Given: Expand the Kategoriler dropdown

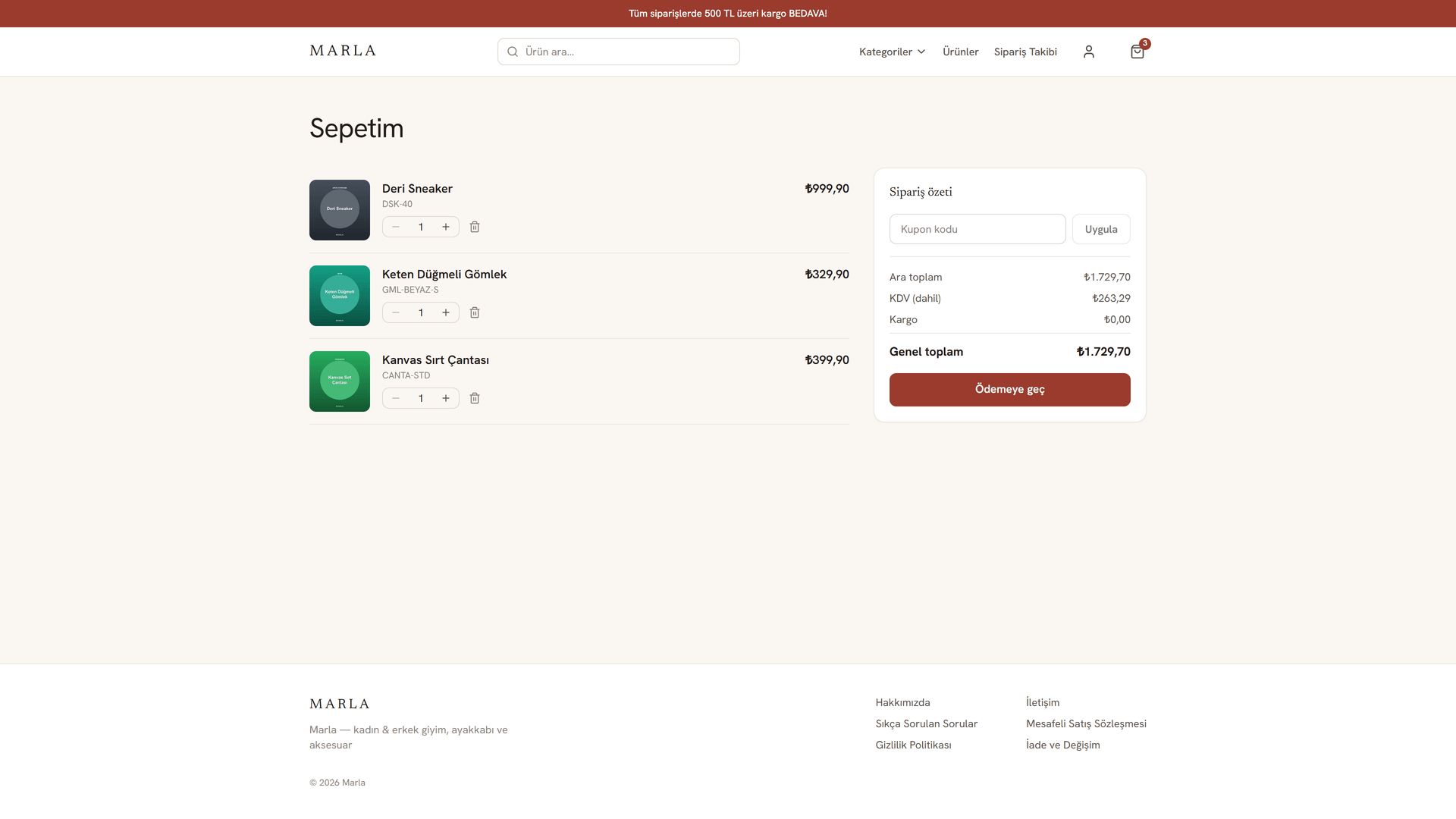Looking at the screenshot, I should pyautogui.click(x=892, y=52).
